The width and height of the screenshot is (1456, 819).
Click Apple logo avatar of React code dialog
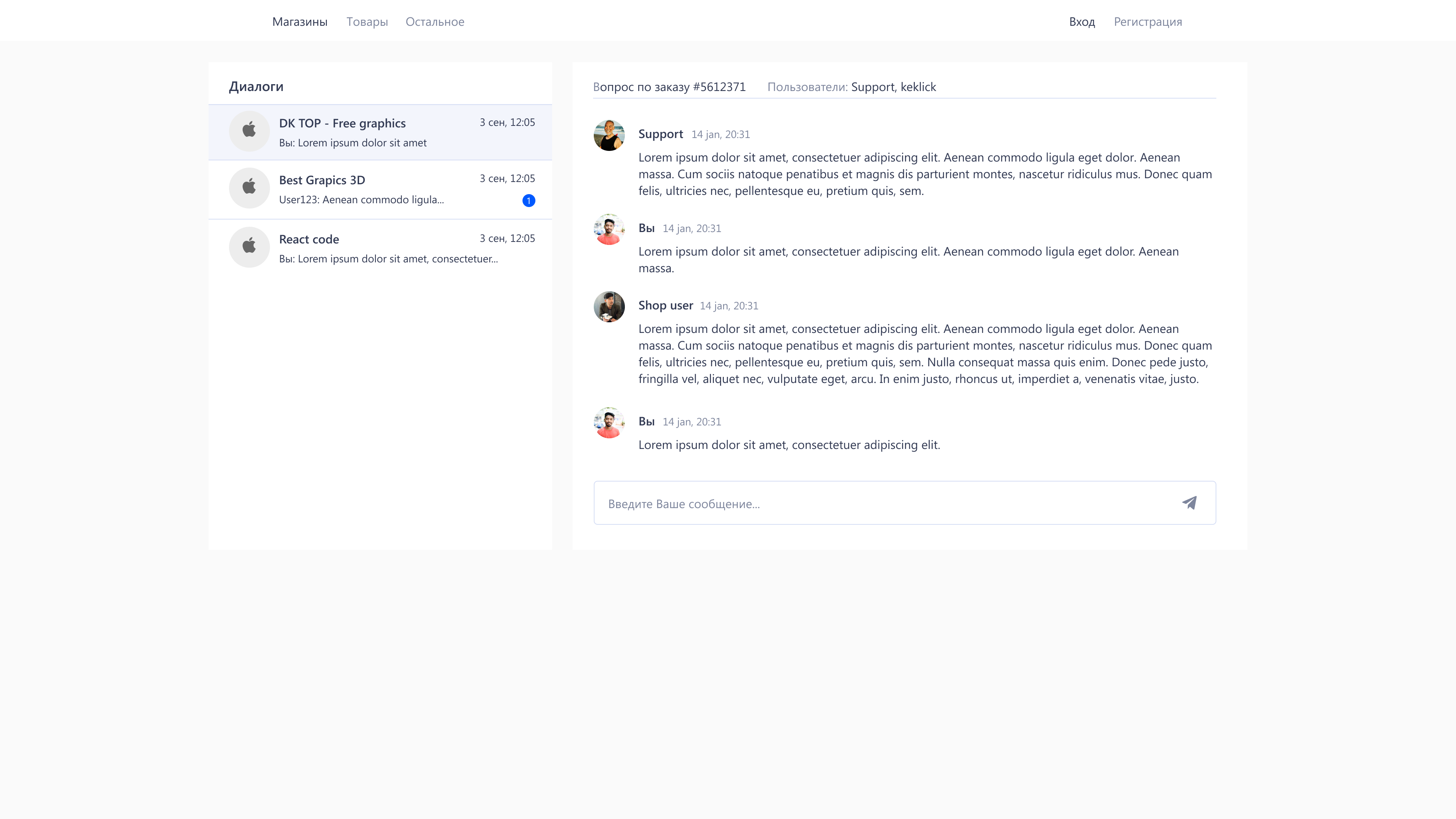(x=249, y=247)
